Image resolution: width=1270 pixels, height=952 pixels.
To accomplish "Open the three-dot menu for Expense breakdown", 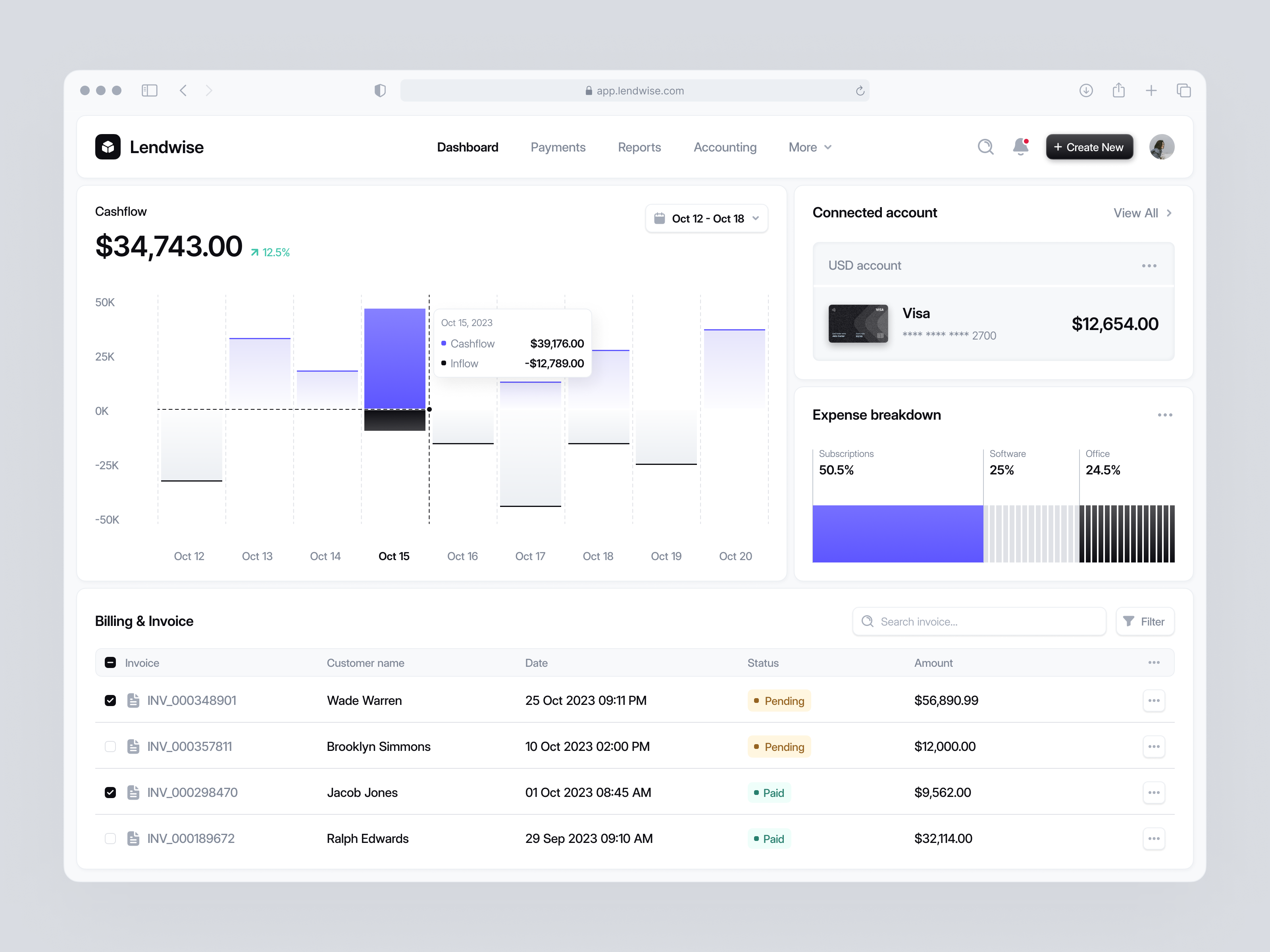I will pos(1164,414).
